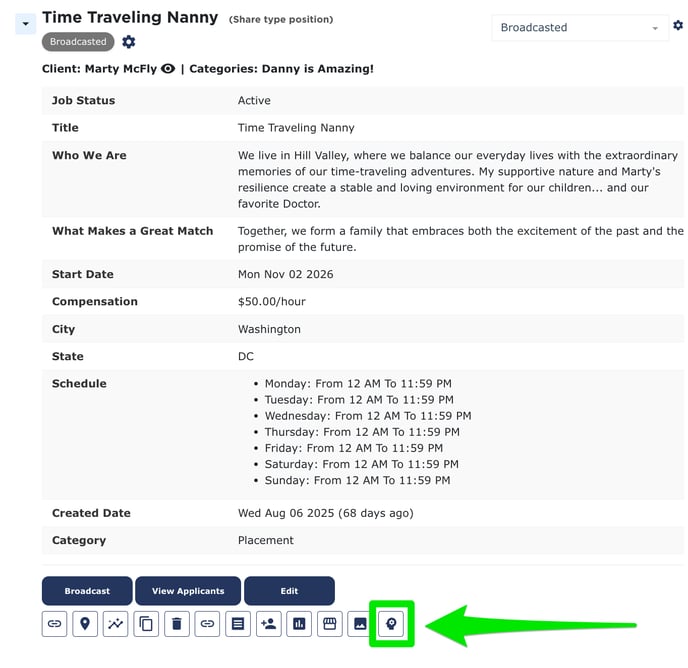Open the bar chart report icon
Screen dimensions: 688x668
[299, 624]
